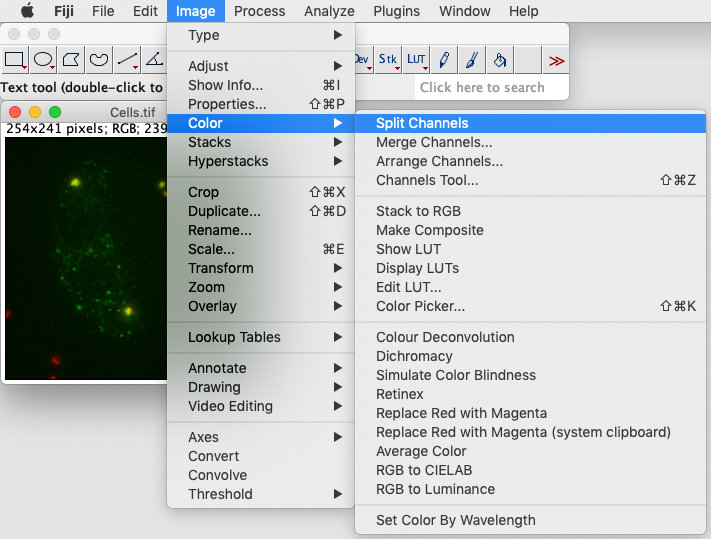Image resolution: width=711 pixels, height=539 pixels.
Task: Click Merge Channels... menu entry
Action: pyautogui.click(x=434, y=142)
